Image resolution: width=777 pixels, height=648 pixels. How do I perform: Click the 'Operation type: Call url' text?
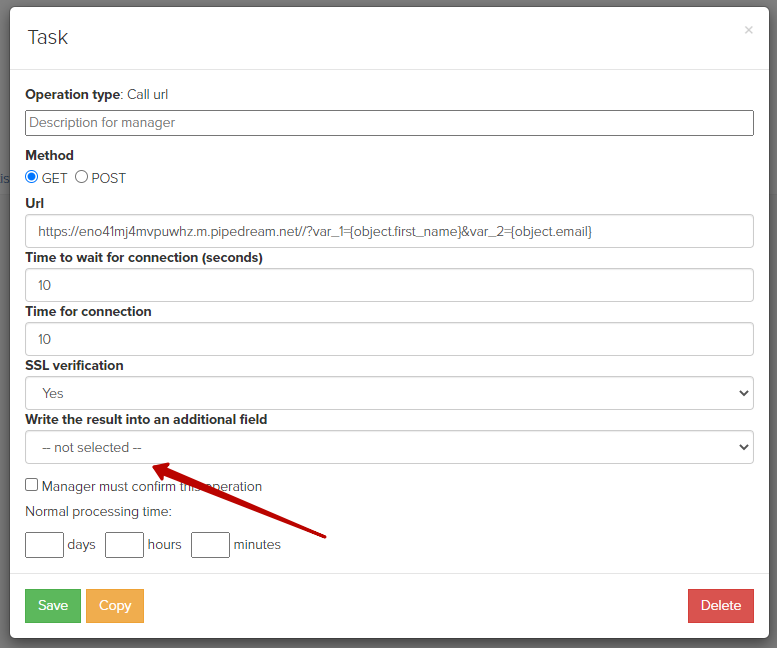coord(97,95)
